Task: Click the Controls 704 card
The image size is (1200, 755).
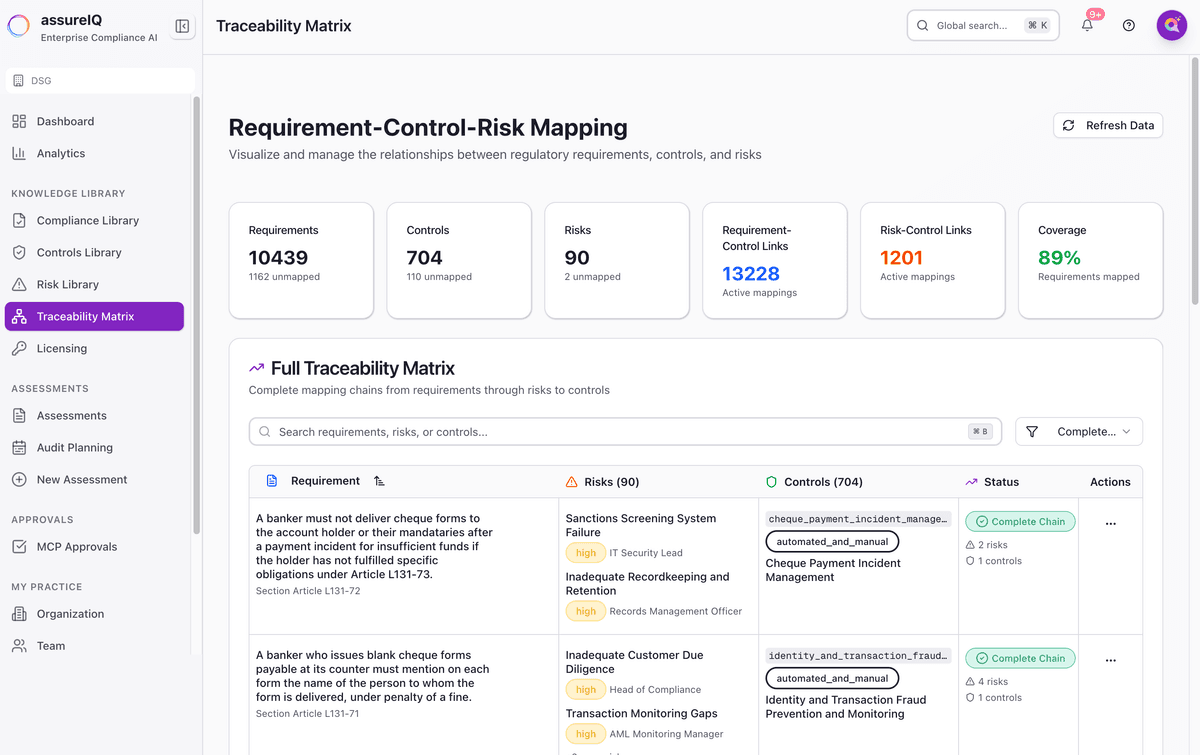Action: pos(459,261)
